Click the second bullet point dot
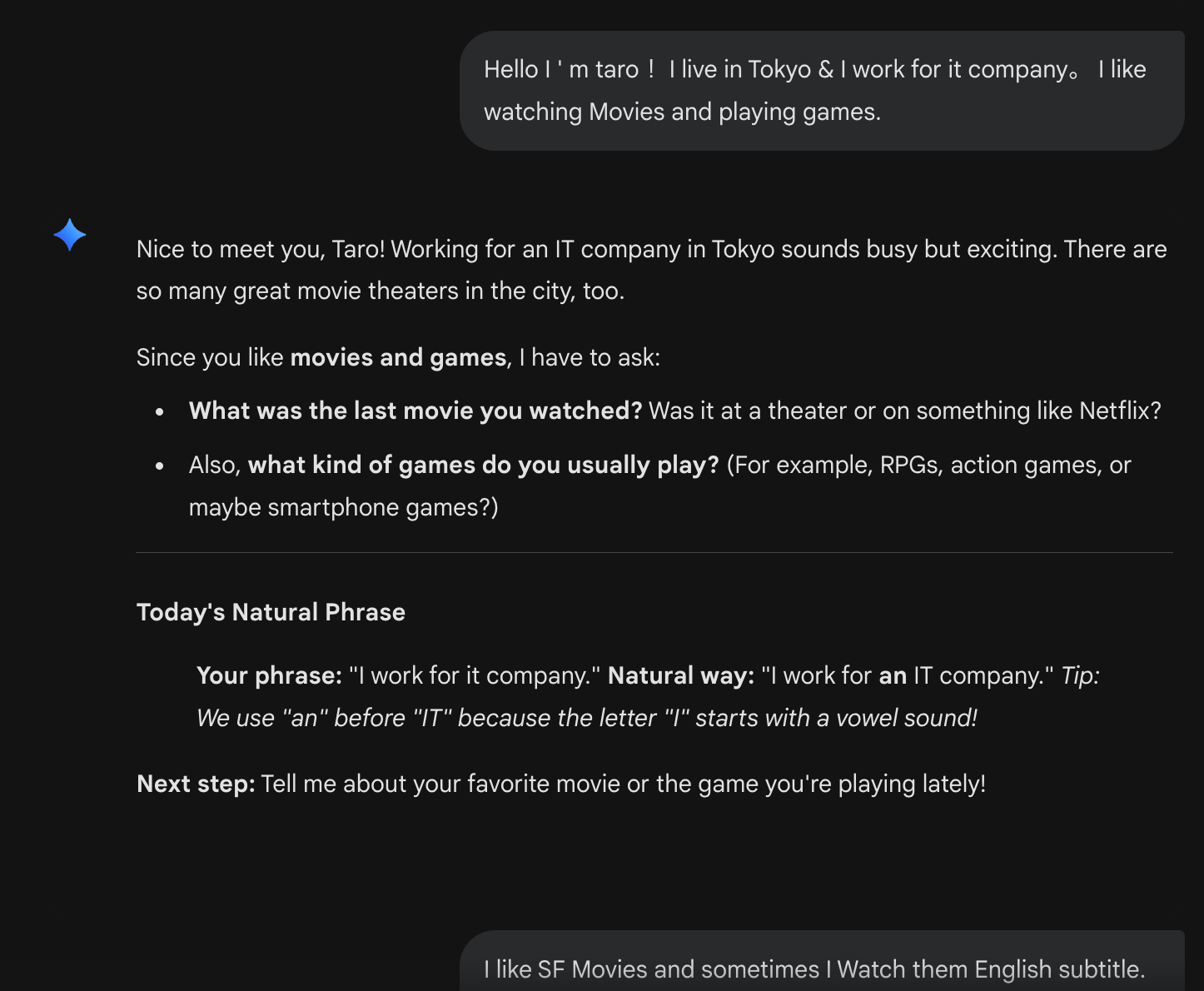Screen dimensions: 1204x991 [160, 466]
